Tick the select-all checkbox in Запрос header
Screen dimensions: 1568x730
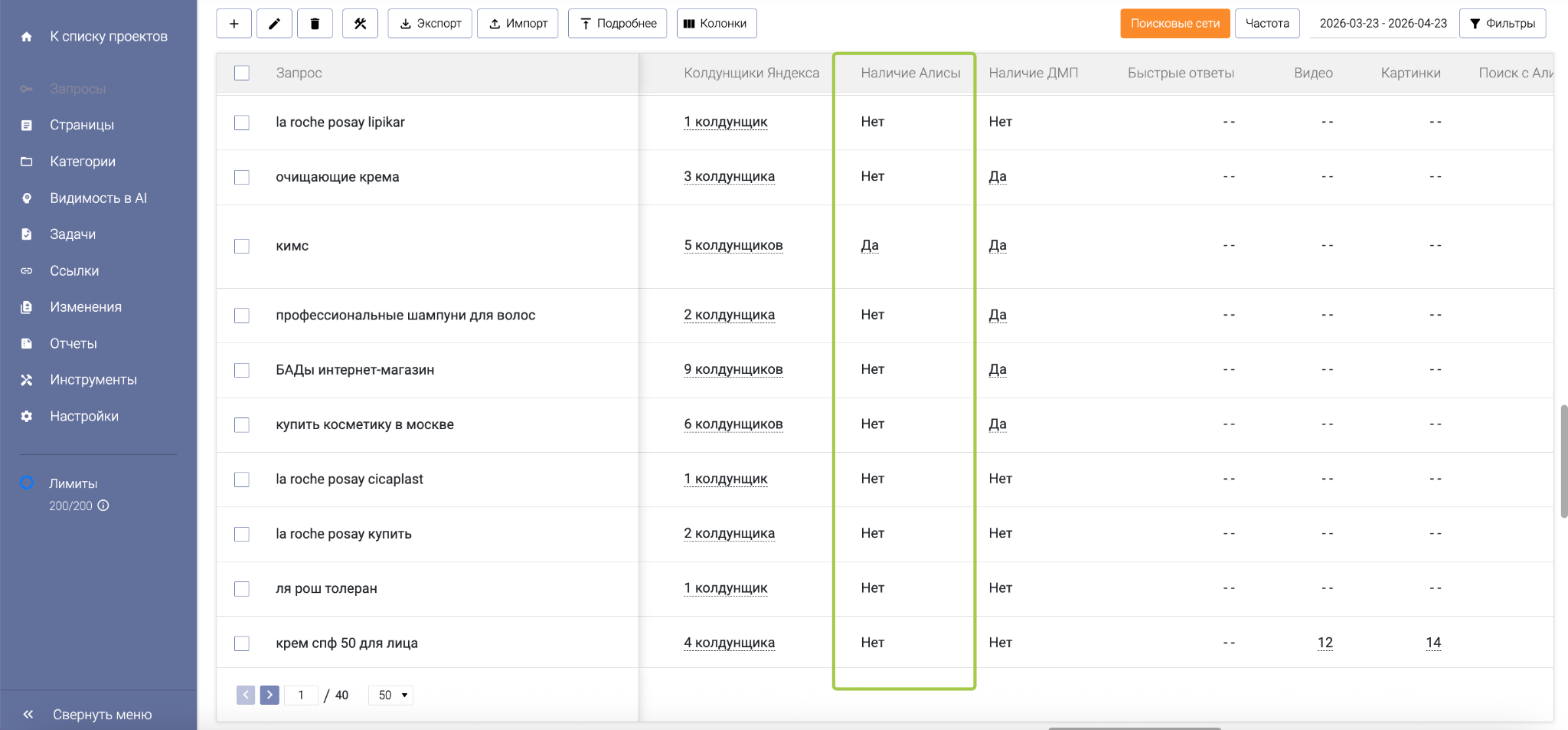point(242,73)
